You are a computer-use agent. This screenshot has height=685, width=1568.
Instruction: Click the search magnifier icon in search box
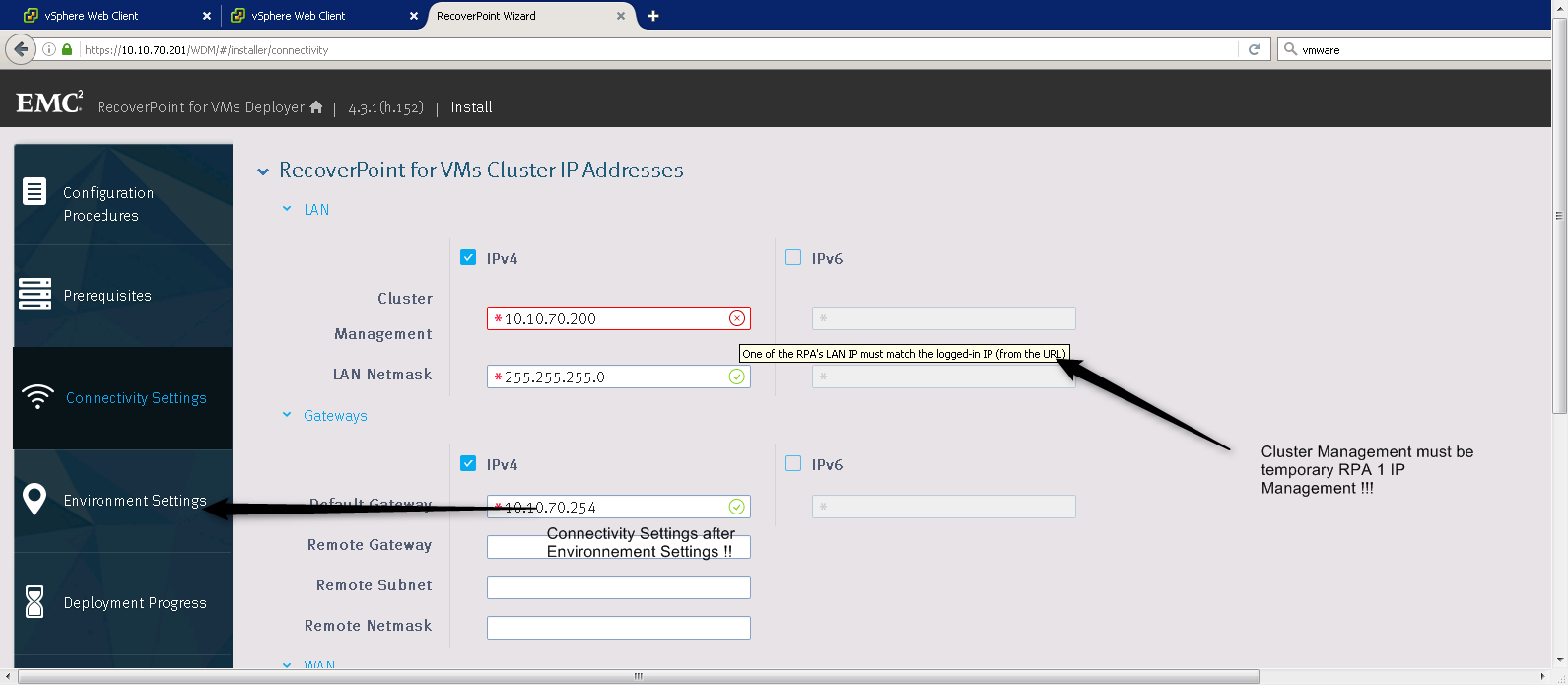(x=1290, y=49)
